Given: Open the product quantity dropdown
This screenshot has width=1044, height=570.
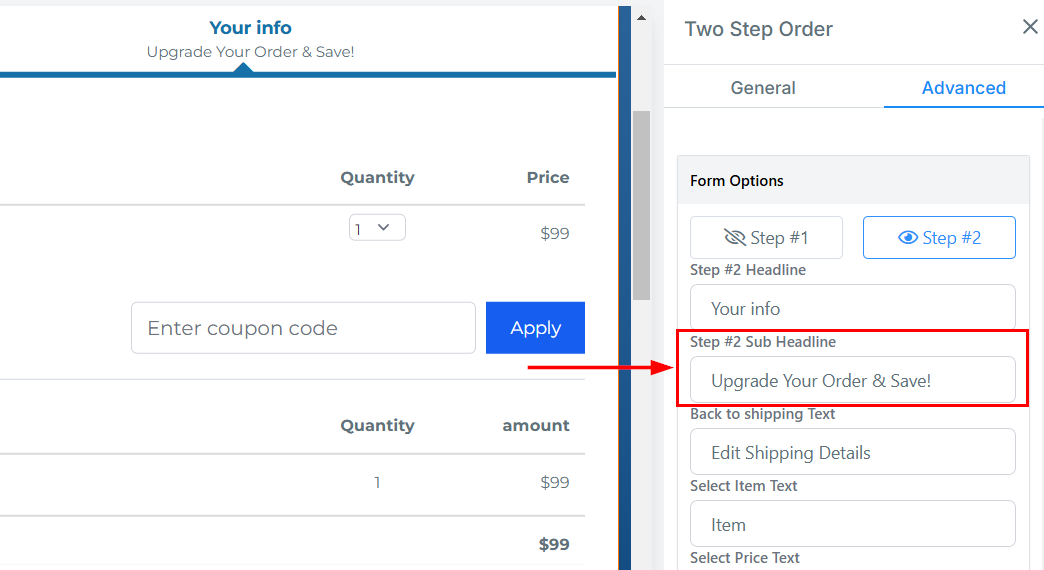Looking at the screenshot, I should (x=377, y=228).
